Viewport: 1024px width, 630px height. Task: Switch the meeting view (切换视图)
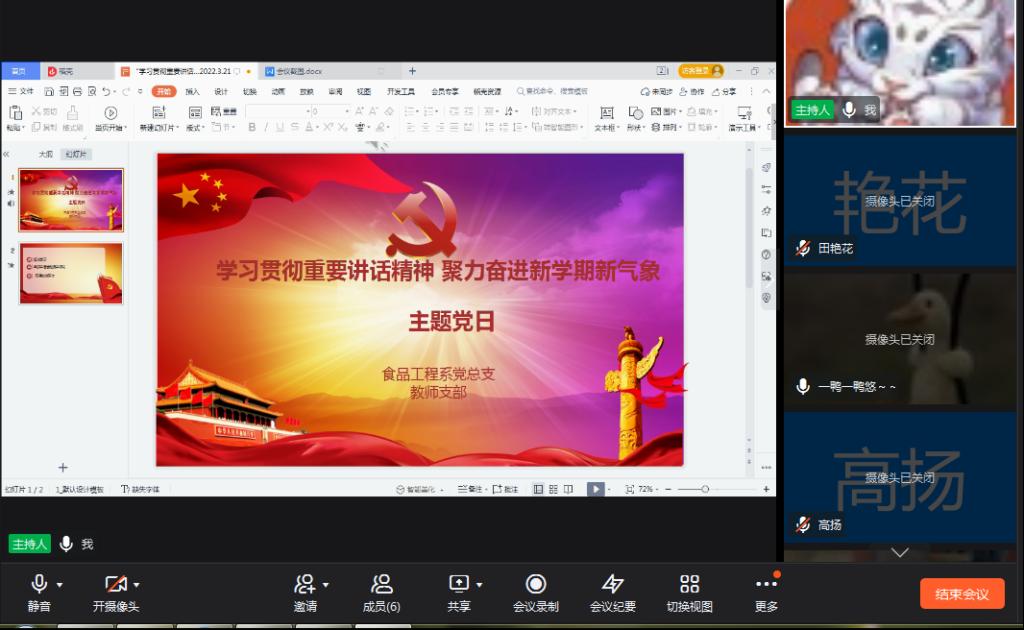point(690,593)
